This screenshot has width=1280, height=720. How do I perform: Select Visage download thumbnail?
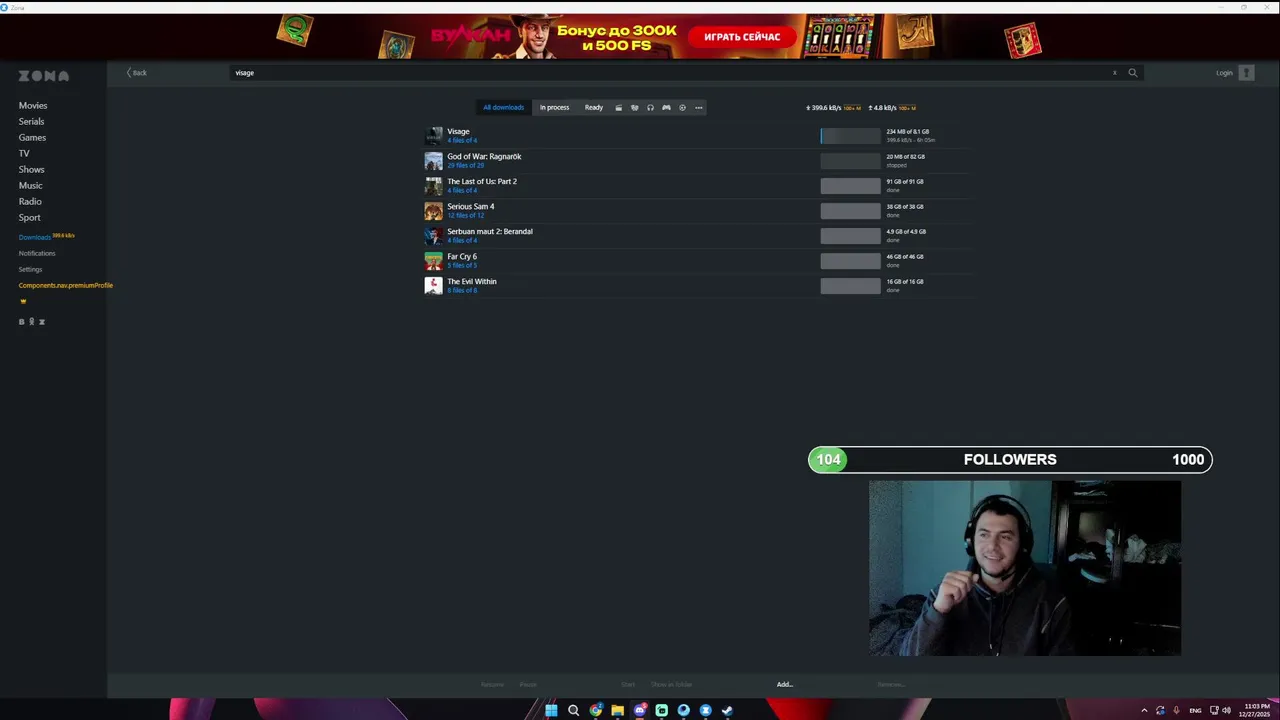[433, 136]
